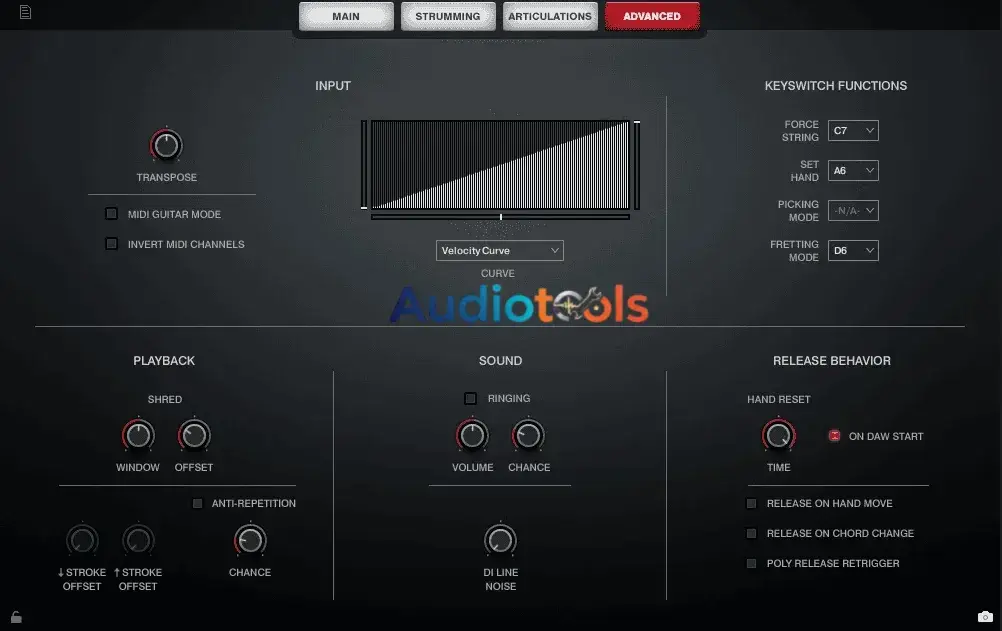Click the KEYSWITCH FUNCTIONS heading
1002x631 pixels.
(x=836, y=86)
